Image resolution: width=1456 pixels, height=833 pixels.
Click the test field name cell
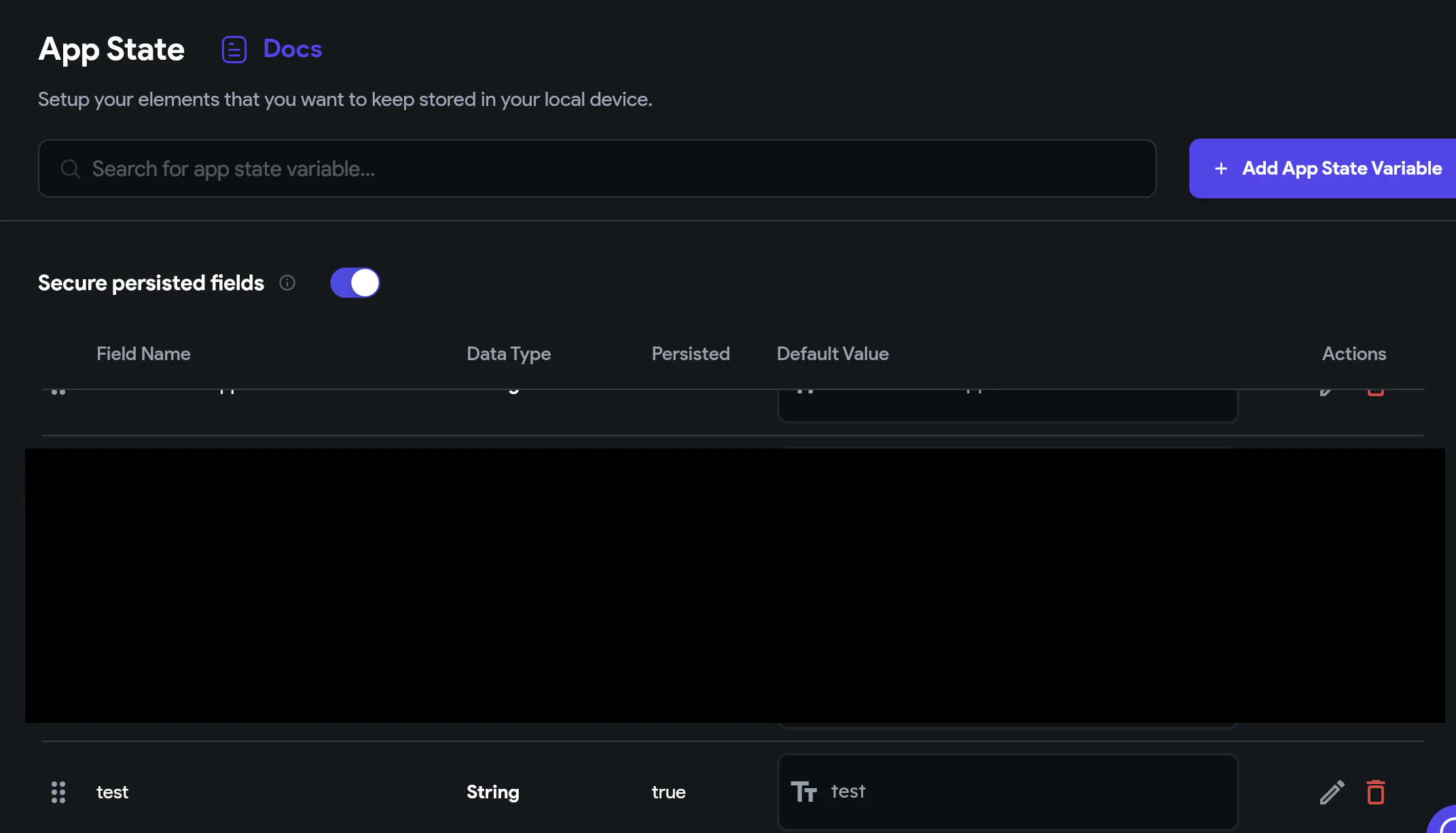[113, 792]
